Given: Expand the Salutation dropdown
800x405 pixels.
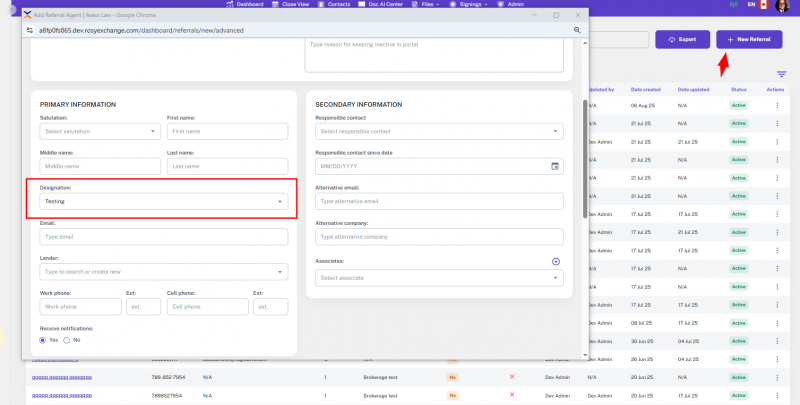Looking at the screenshot, I should tap(99, 131).
